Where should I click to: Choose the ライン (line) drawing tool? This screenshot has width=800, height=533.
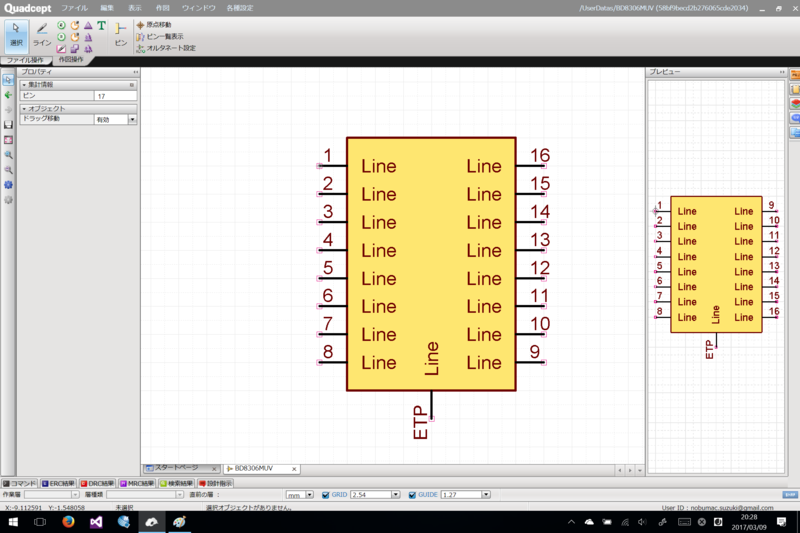coord(42,35)
